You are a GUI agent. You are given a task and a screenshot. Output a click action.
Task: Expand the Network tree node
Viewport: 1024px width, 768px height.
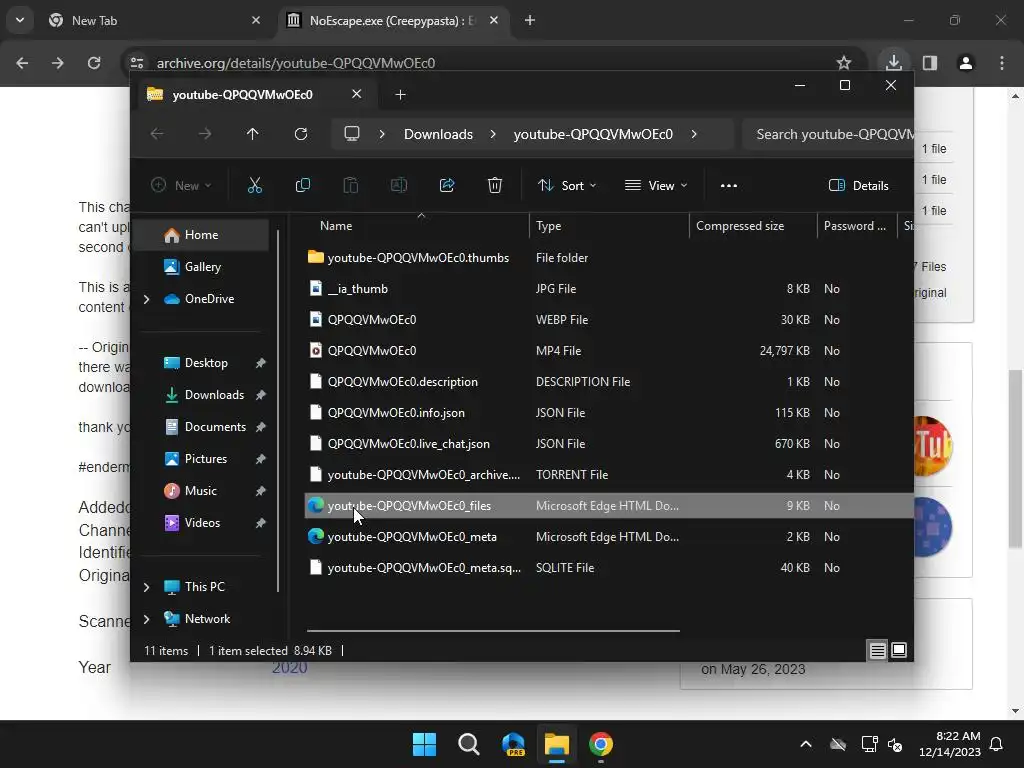pyautogui.click(x=146, y=618)
